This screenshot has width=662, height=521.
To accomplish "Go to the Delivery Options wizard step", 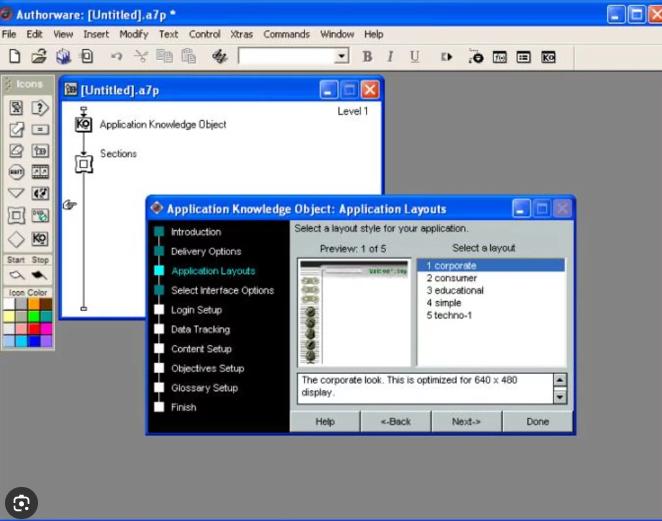I will coord(206,251).
